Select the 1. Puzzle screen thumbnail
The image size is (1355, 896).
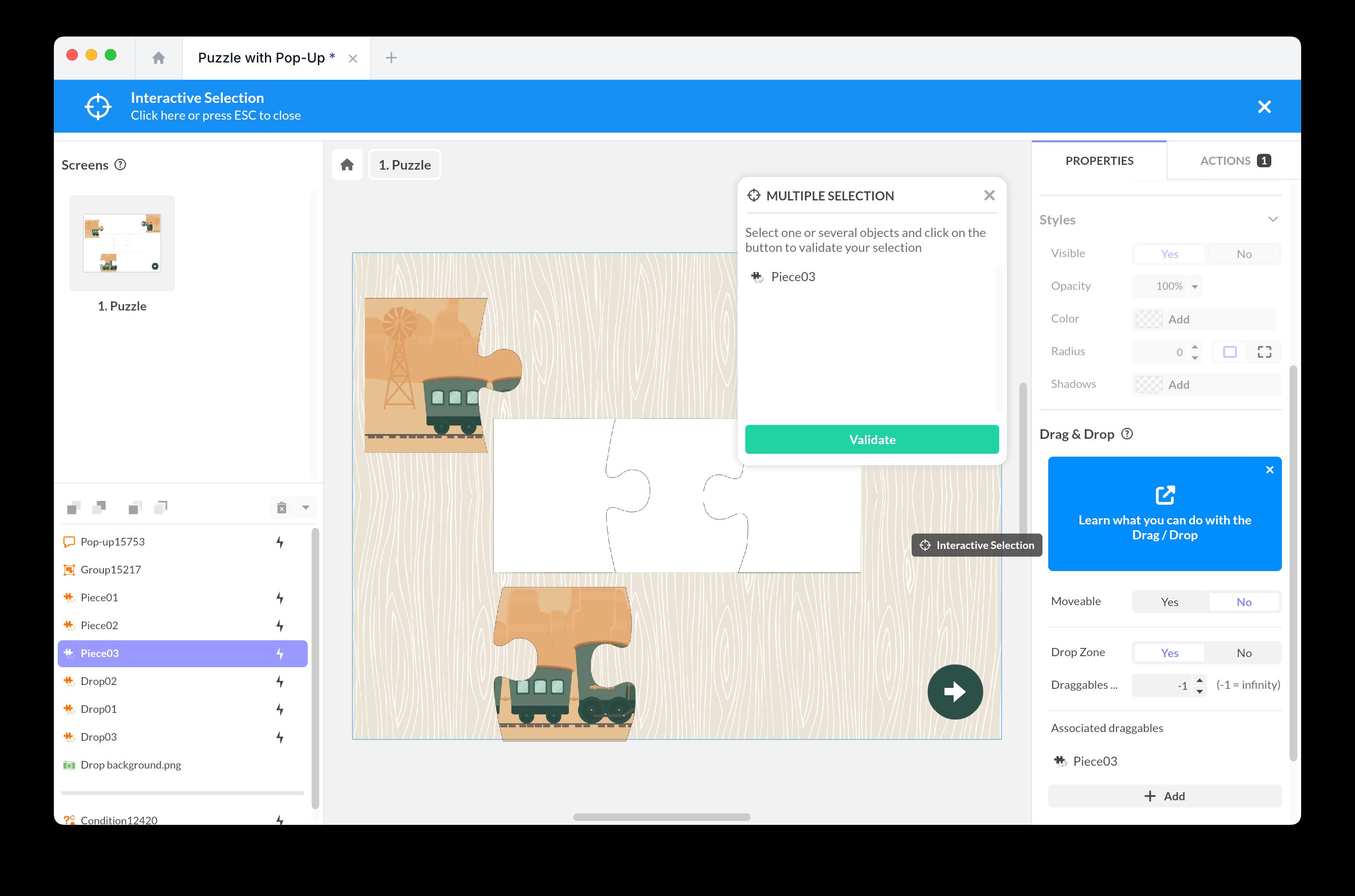122,243
